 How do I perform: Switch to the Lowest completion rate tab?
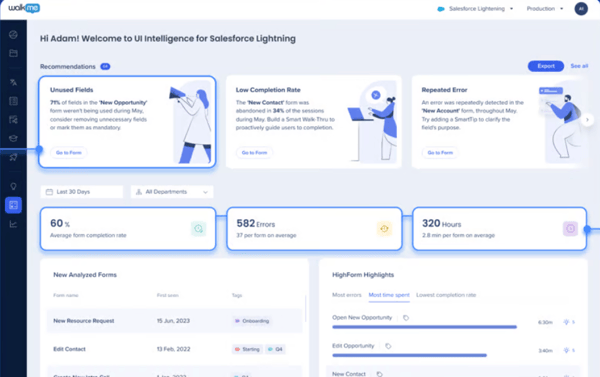446,295
